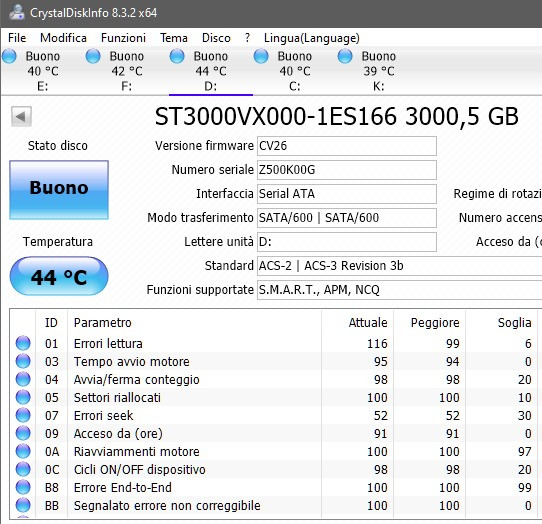
Task: Click the Standard ACS-2 field
Action: pyautogui.click(x=399, y=266)
